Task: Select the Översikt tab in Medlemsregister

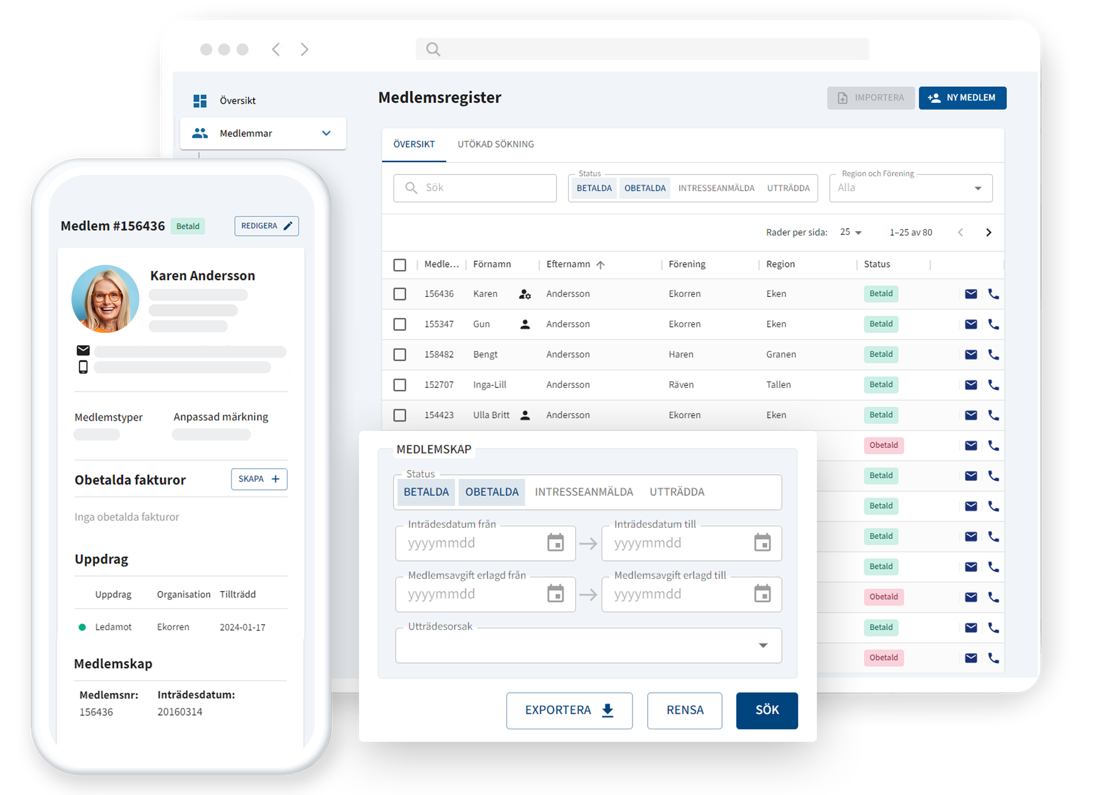Action: (x=413, y=144)
